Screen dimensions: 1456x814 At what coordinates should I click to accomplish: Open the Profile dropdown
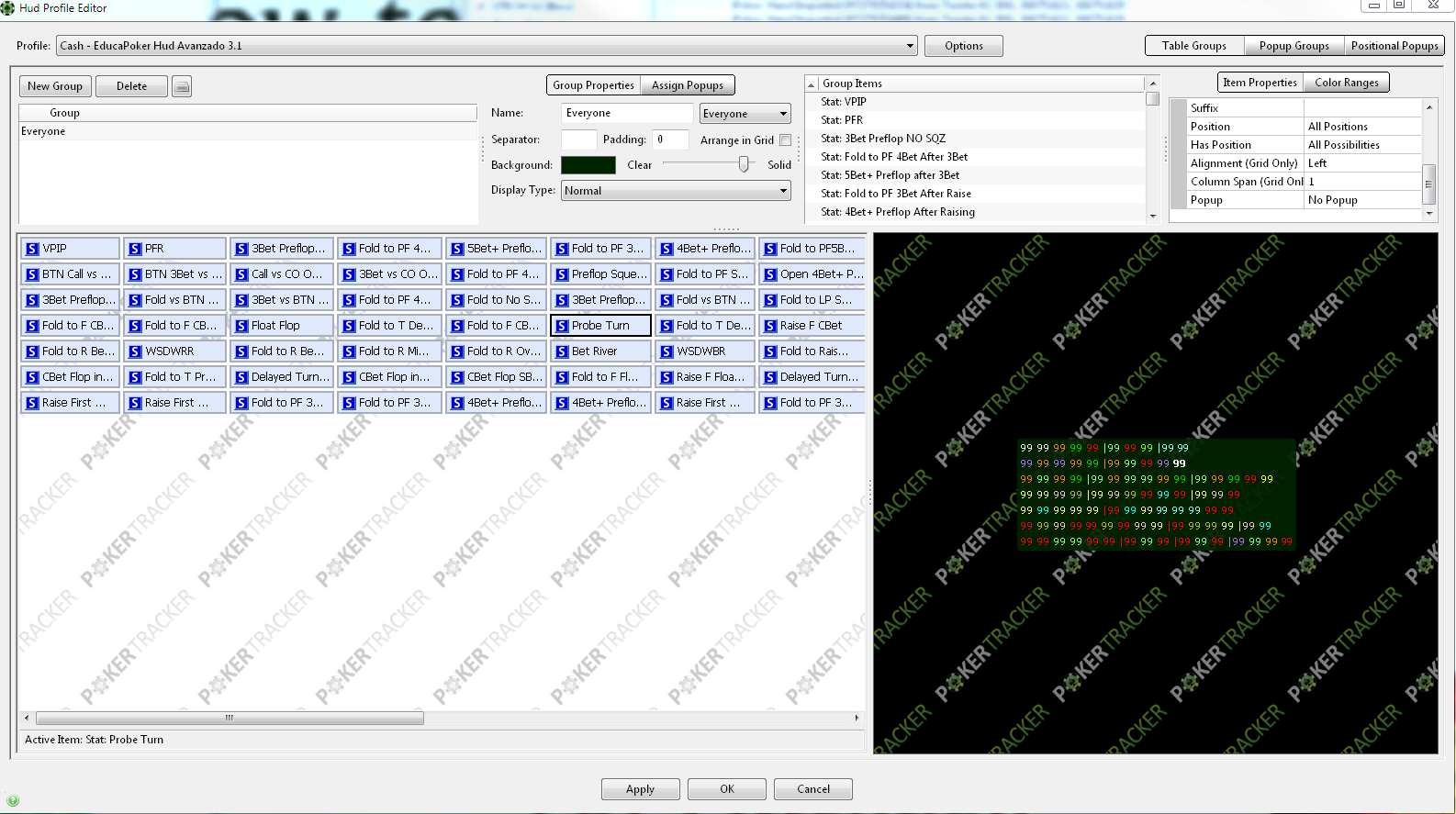pos(487,46)
